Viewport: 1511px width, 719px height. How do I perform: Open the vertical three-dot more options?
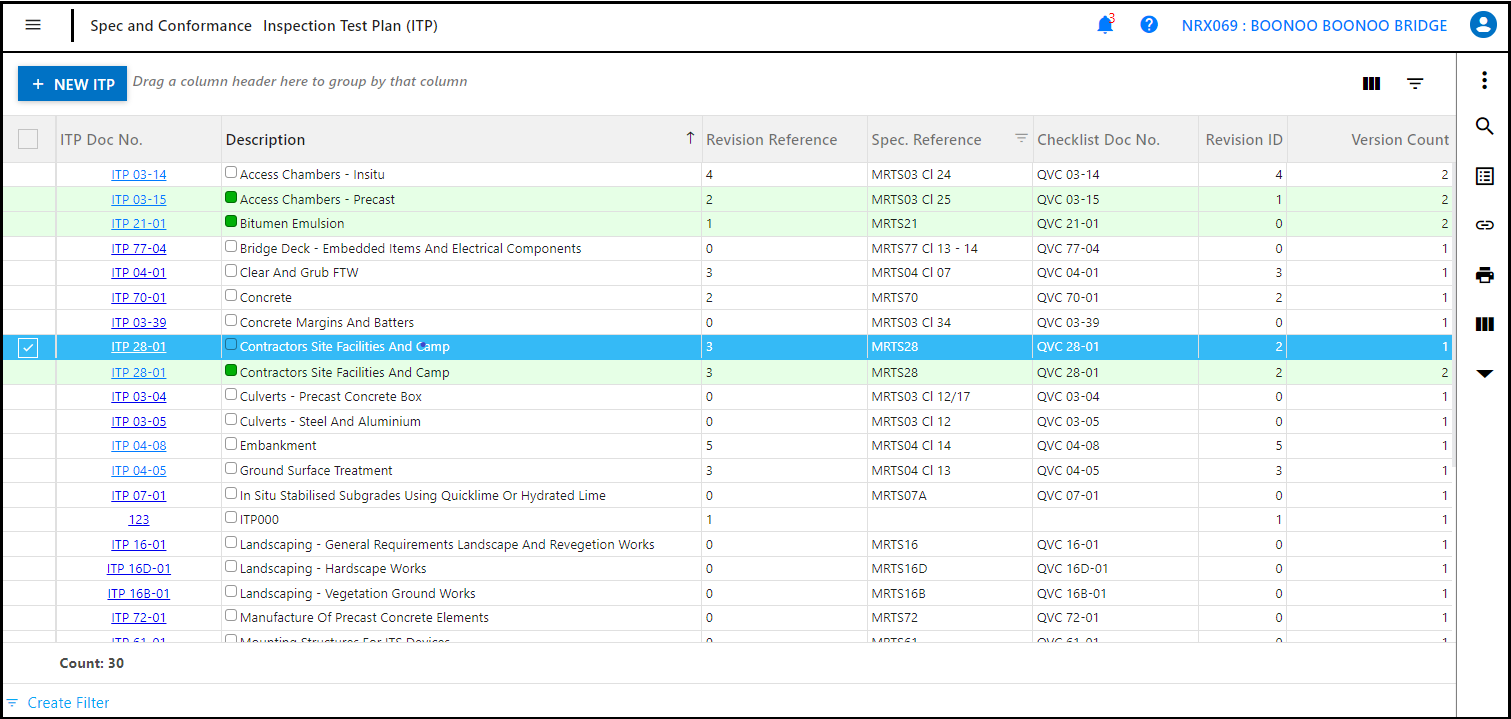pos(1485,80)
